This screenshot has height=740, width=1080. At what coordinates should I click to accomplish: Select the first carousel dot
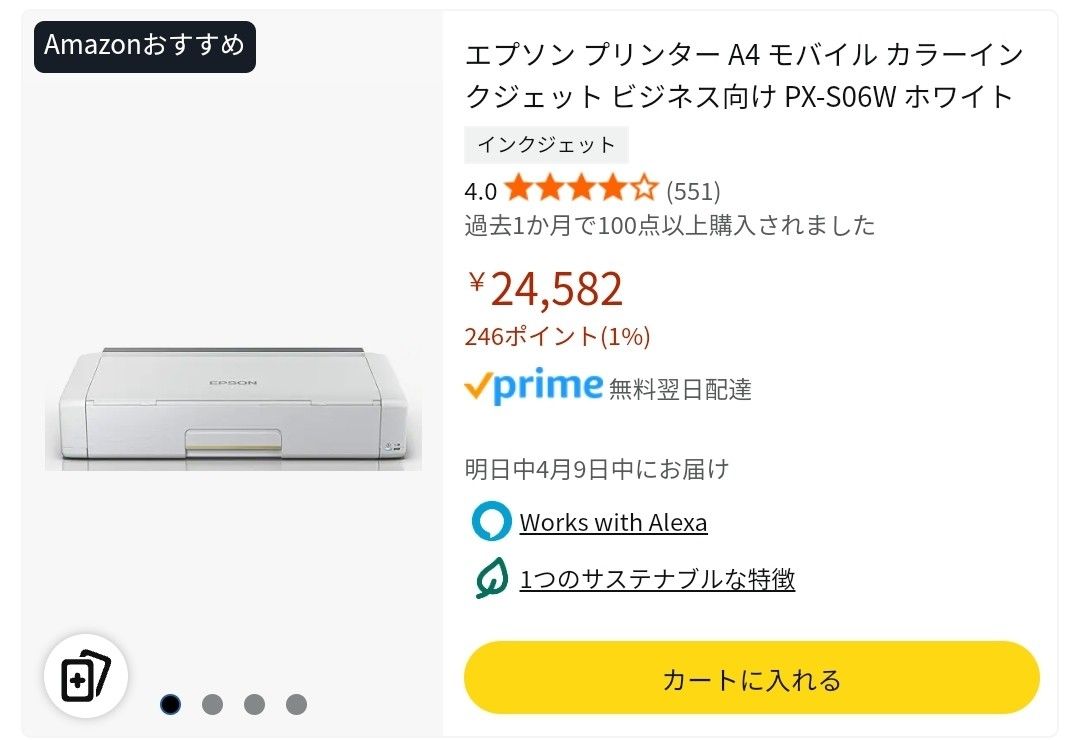(170, 704)
